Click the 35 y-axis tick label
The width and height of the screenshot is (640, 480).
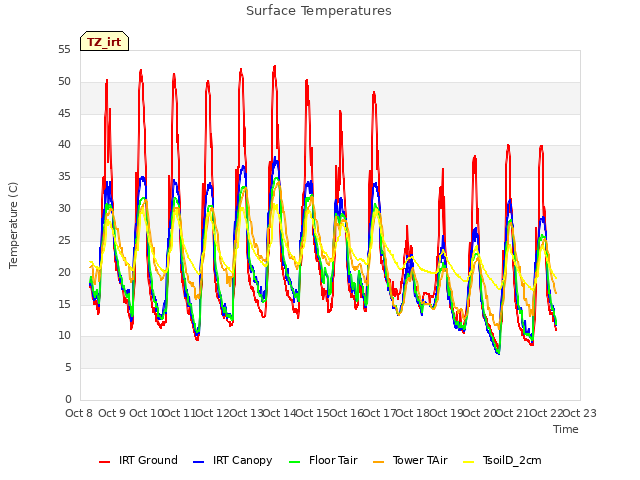(64, 177)
